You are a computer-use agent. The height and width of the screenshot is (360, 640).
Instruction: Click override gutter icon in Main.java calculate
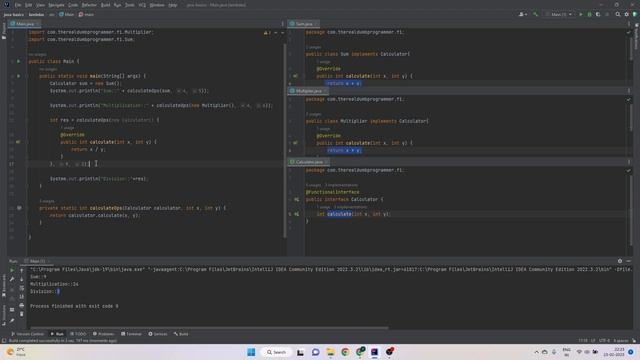pos(18,142)
